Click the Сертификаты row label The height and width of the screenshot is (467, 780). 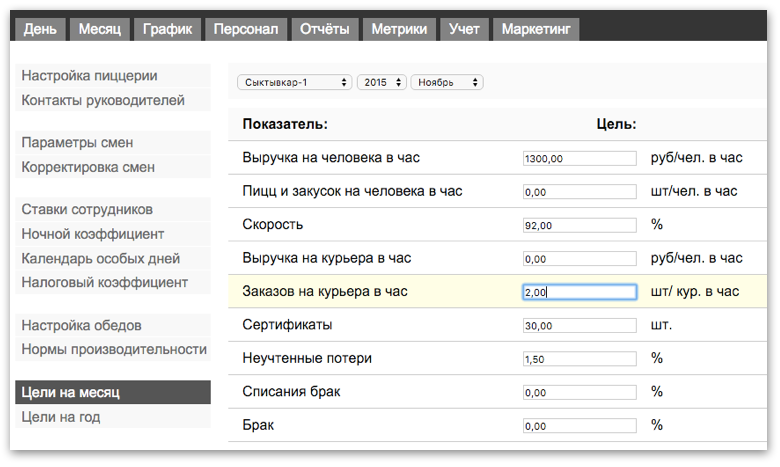288,325
